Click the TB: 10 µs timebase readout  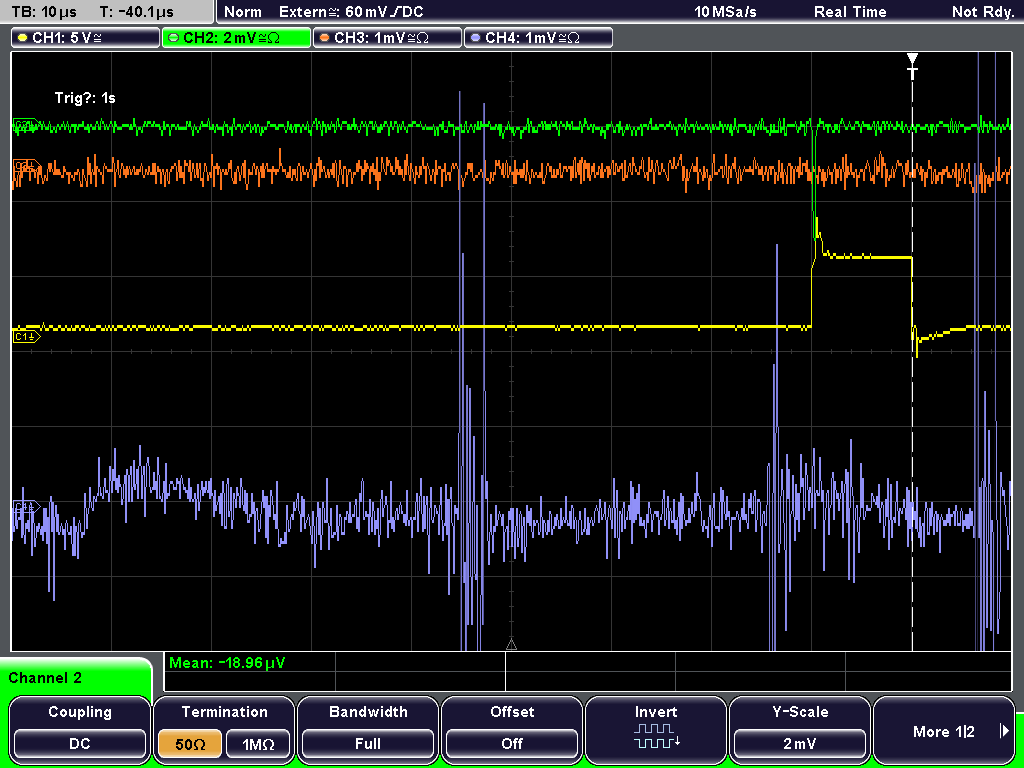coord(44,12)
